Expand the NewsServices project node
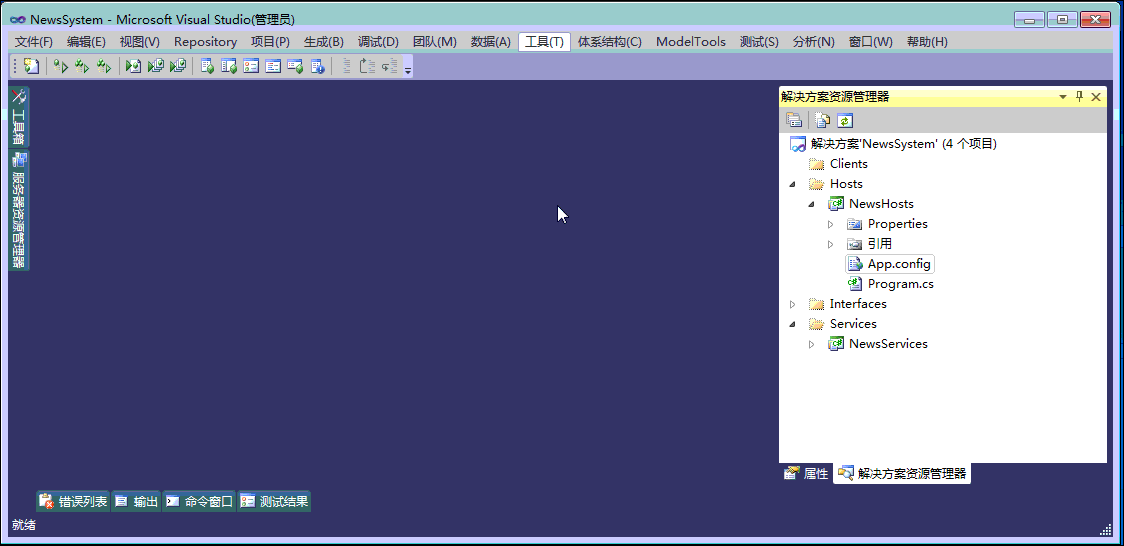Image resolution: width=1124 pixels, height=546 pixels. point(811,344)
